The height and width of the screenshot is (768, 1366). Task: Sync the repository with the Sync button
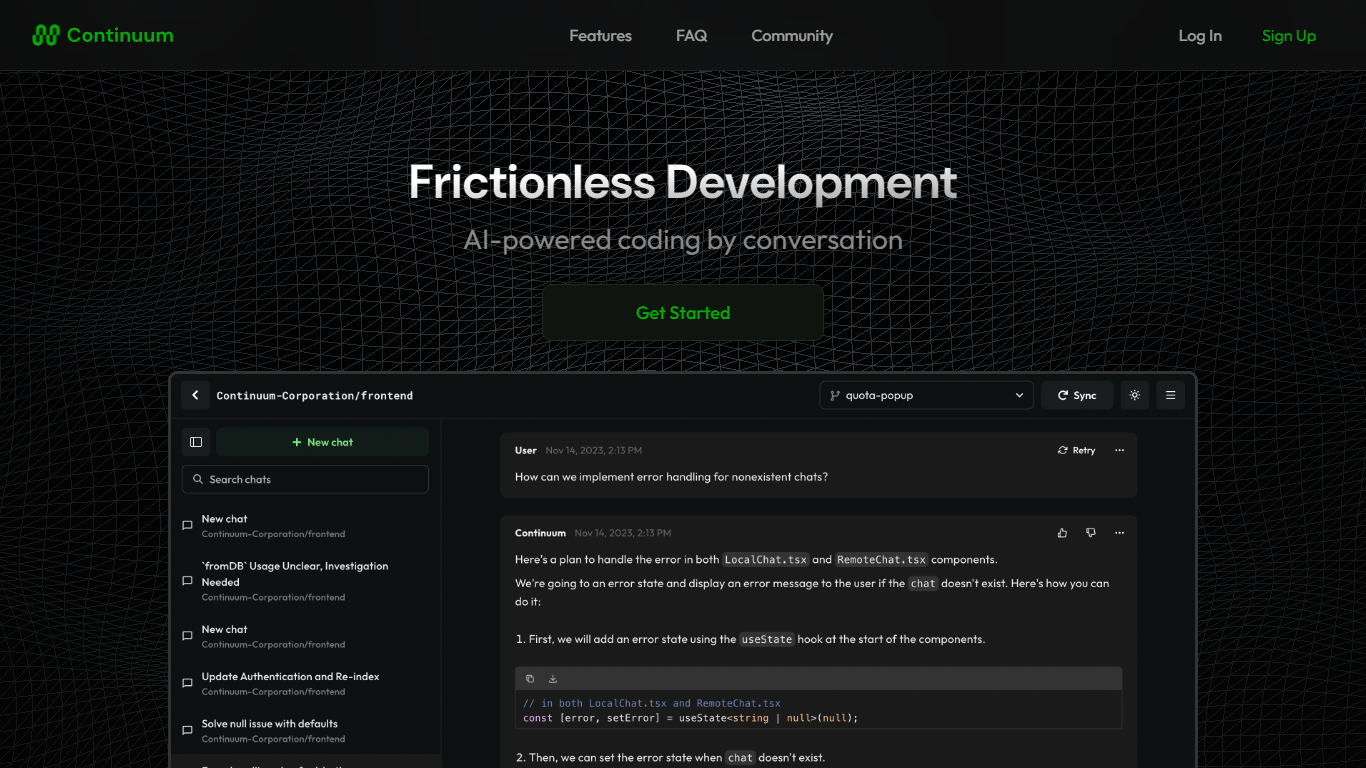click(1077, 395)
